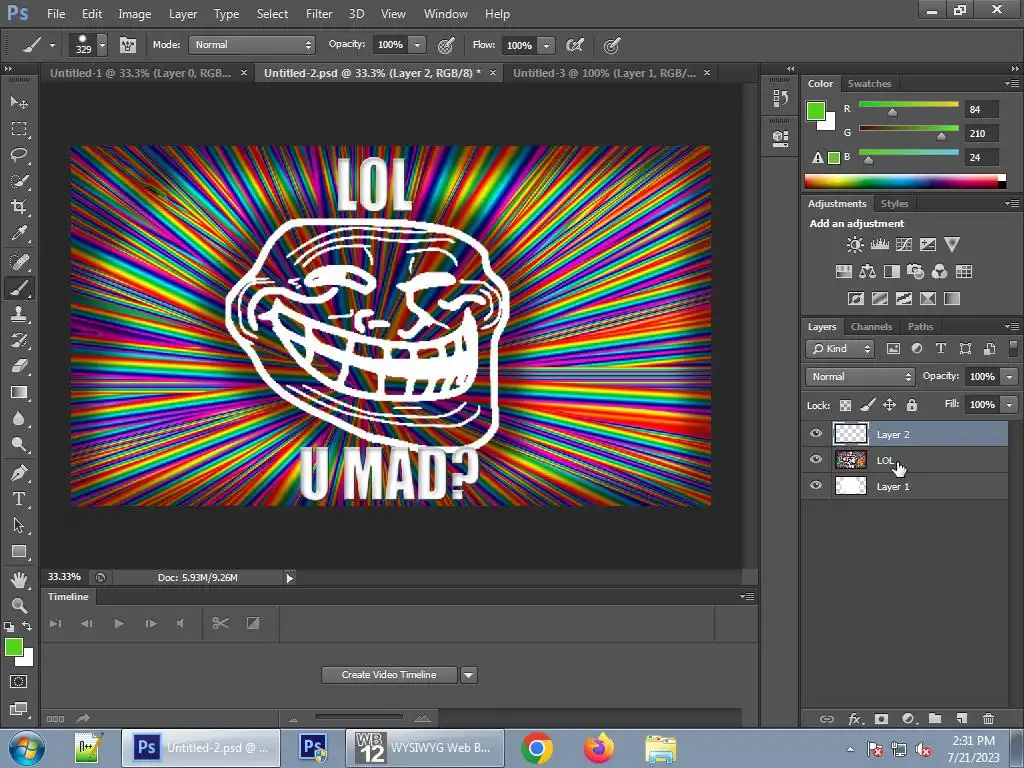
Task: Switch to the Paths tab
Action: (920, 327)
